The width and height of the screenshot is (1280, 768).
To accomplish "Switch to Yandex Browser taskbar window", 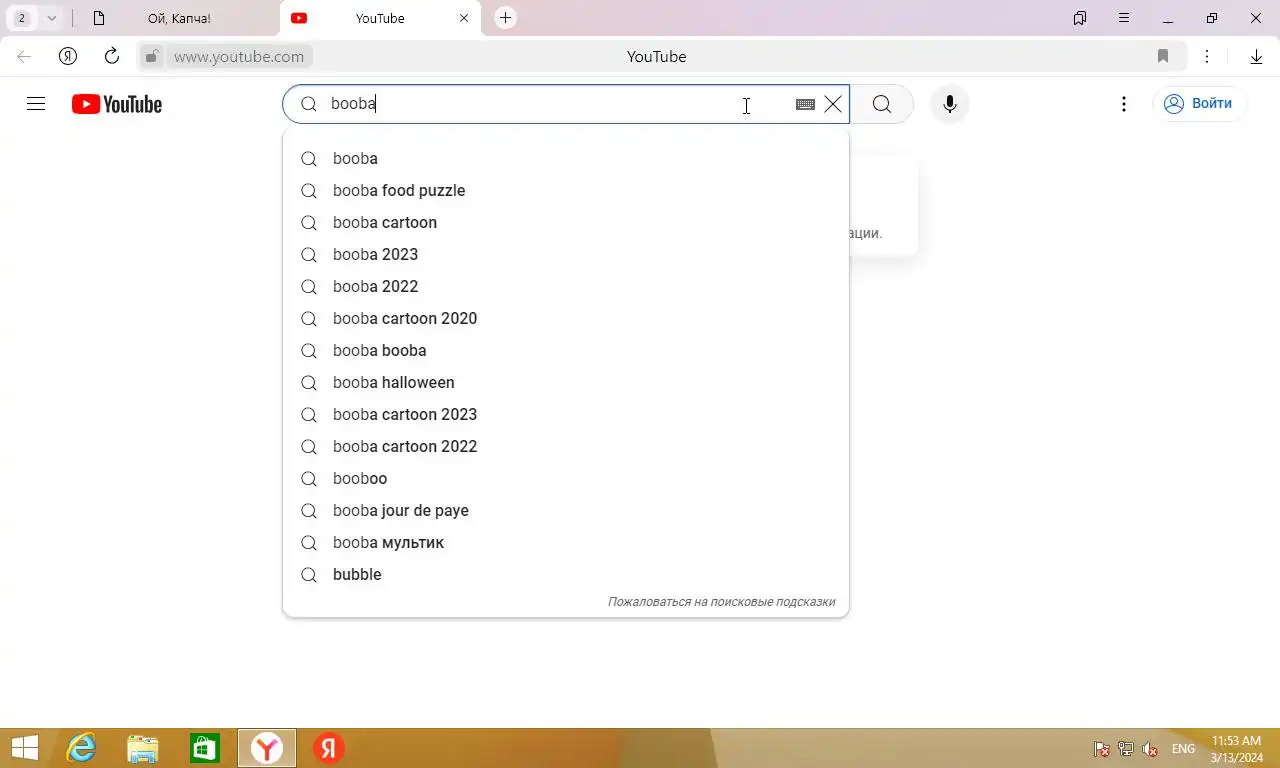I will point(267,748).
